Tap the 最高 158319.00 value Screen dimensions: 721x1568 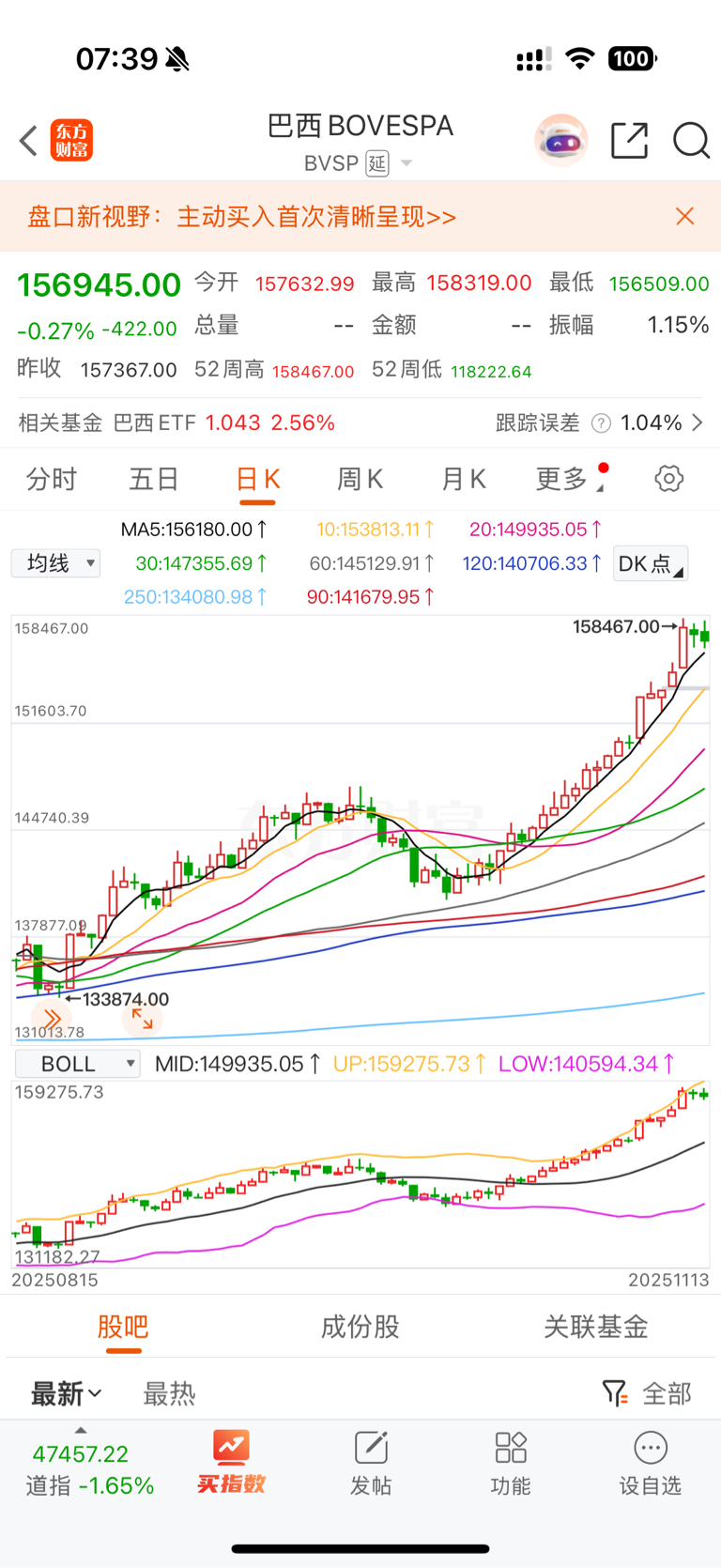click(480, 283)
